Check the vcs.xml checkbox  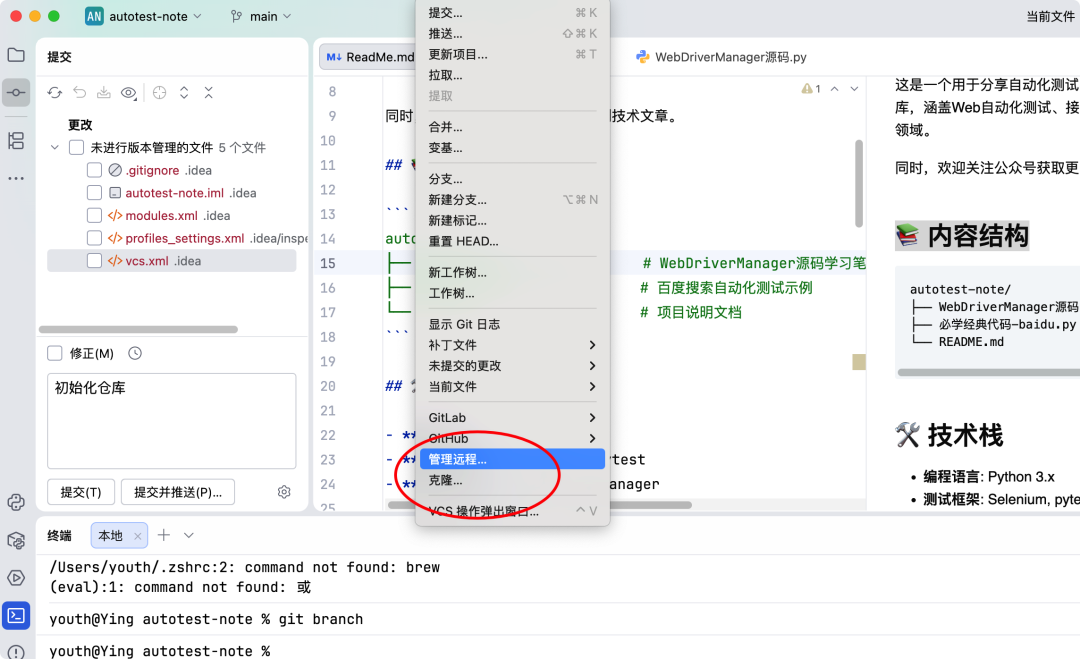94,261
